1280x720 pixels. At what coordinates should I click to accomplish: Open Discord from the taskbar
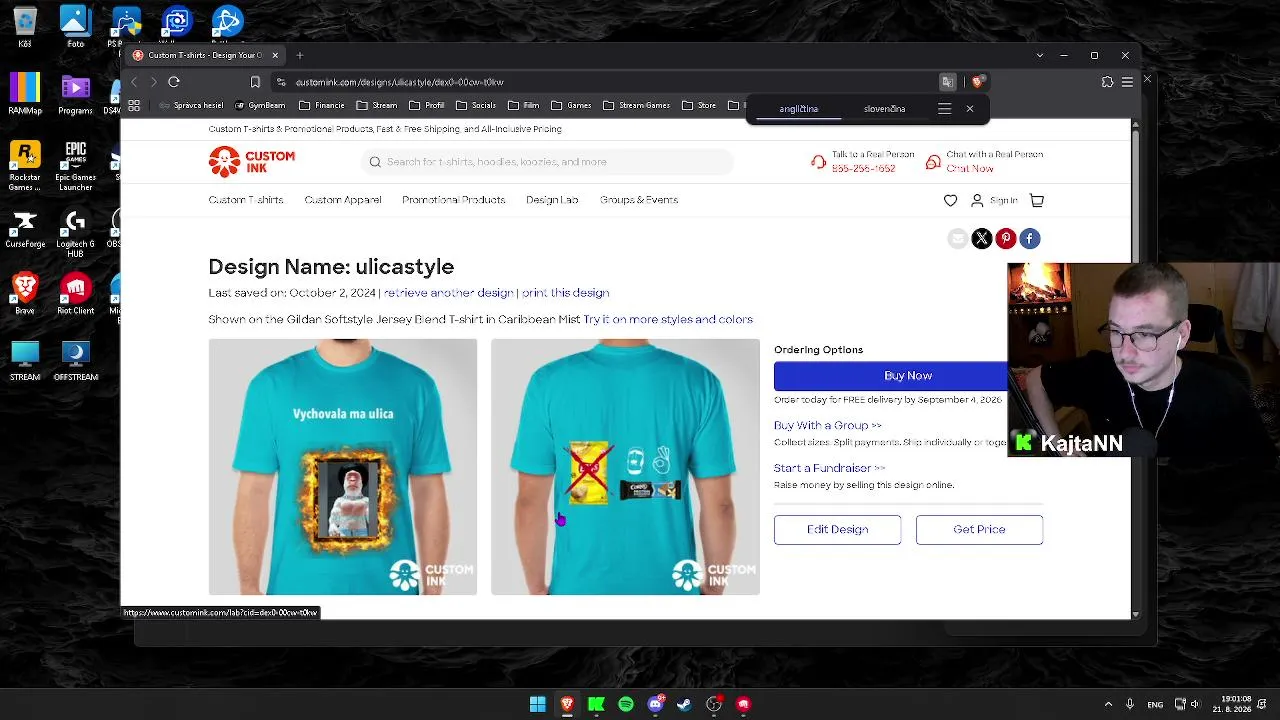655,704
